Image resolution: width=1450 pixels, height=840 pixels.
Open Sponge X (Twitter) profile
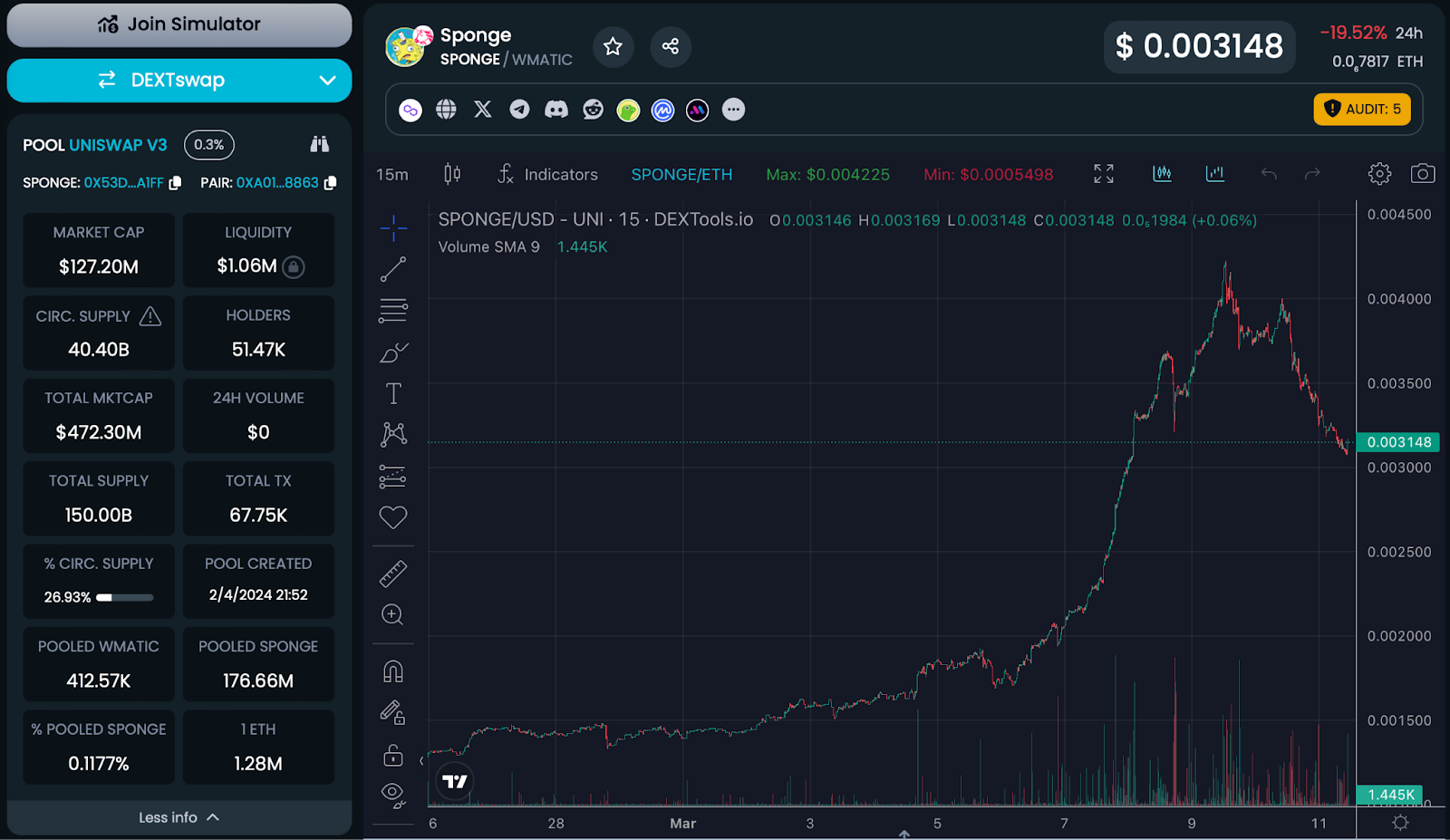click(x=483, y=110)
